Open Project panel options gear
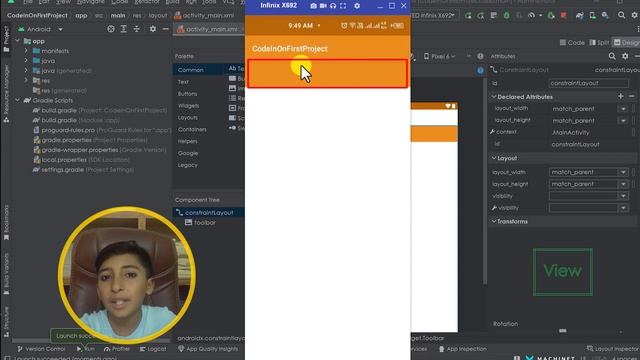The image size is (640, 360). (153, 29)
